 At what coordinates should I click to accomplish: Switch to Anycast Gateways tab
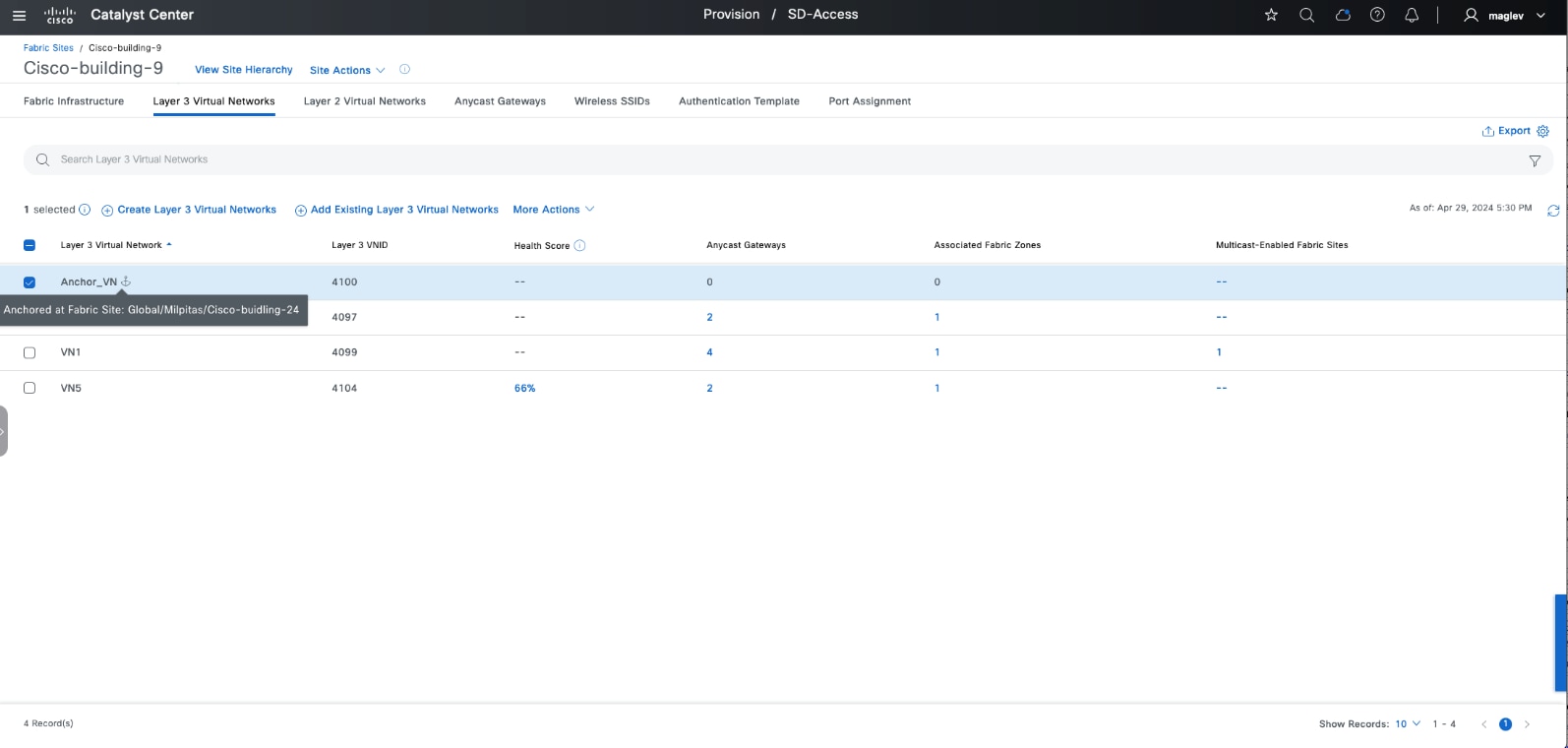[x=500, y=101]
